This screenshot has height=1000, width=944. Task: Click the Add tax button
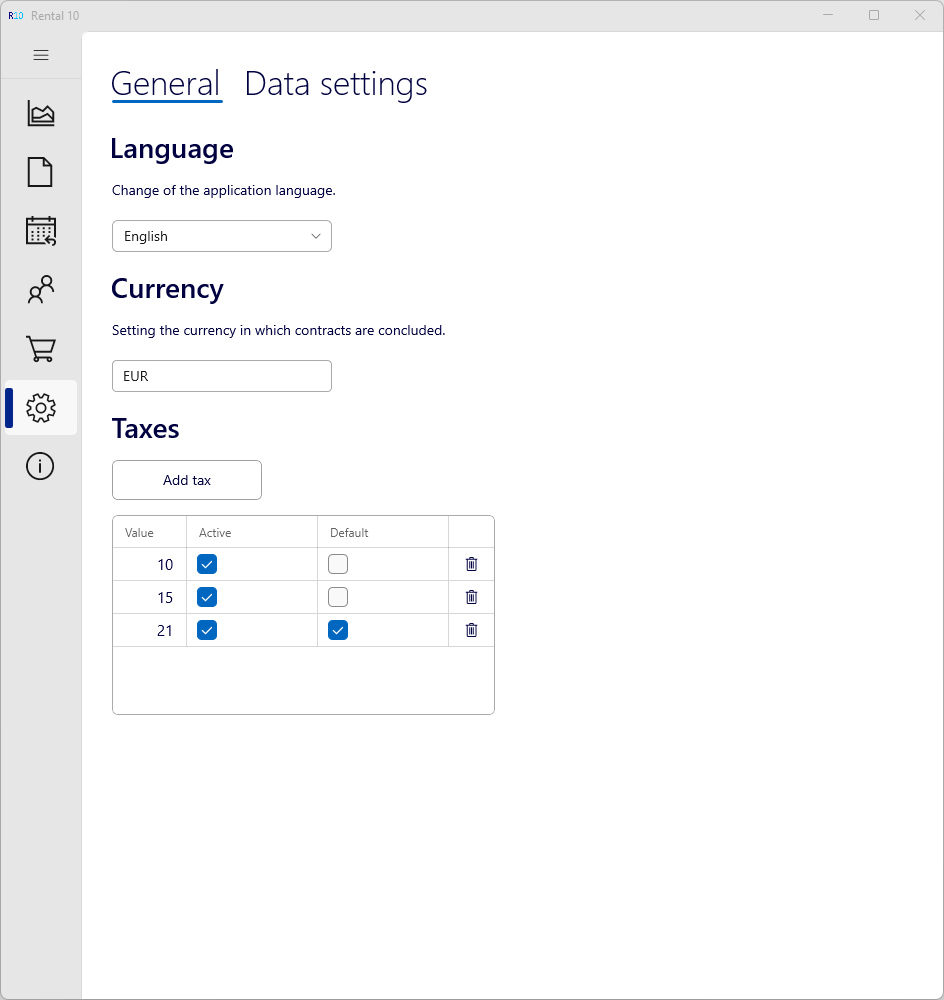coord(187,480)
